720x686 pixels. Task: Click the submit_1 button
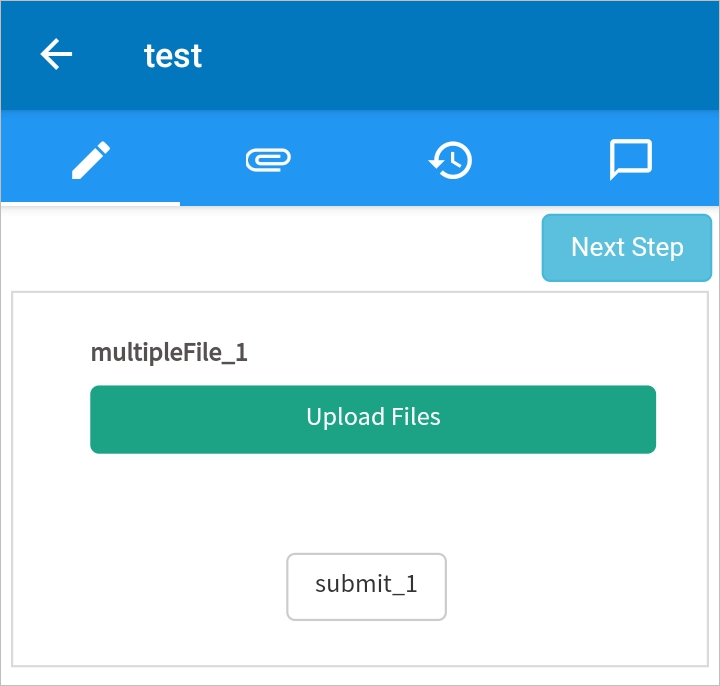[x=366, y=586]
